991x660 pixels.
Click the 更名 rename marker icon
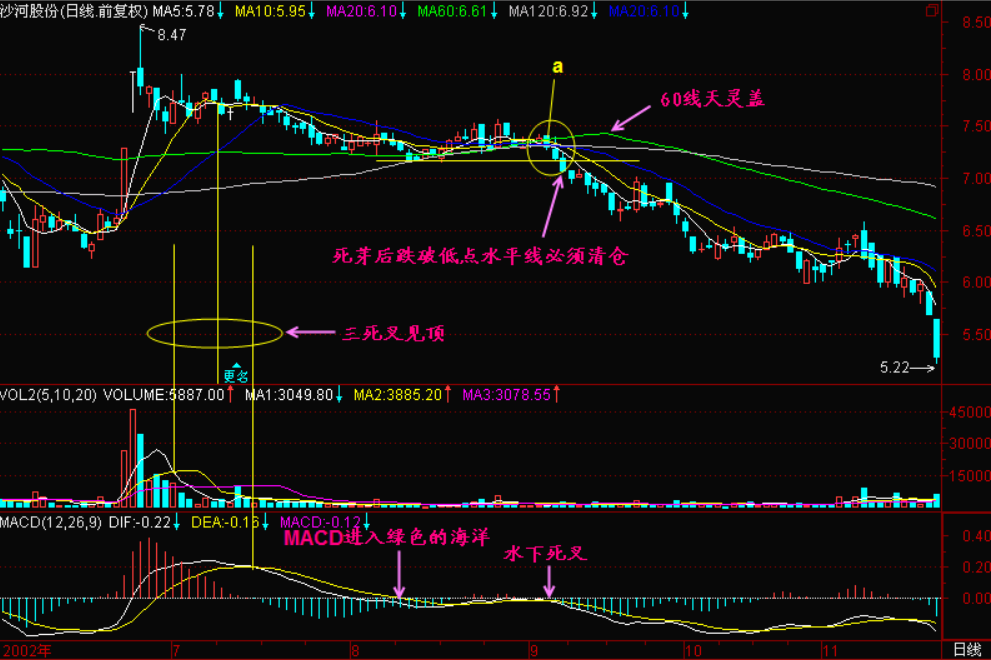pos(235,375)
